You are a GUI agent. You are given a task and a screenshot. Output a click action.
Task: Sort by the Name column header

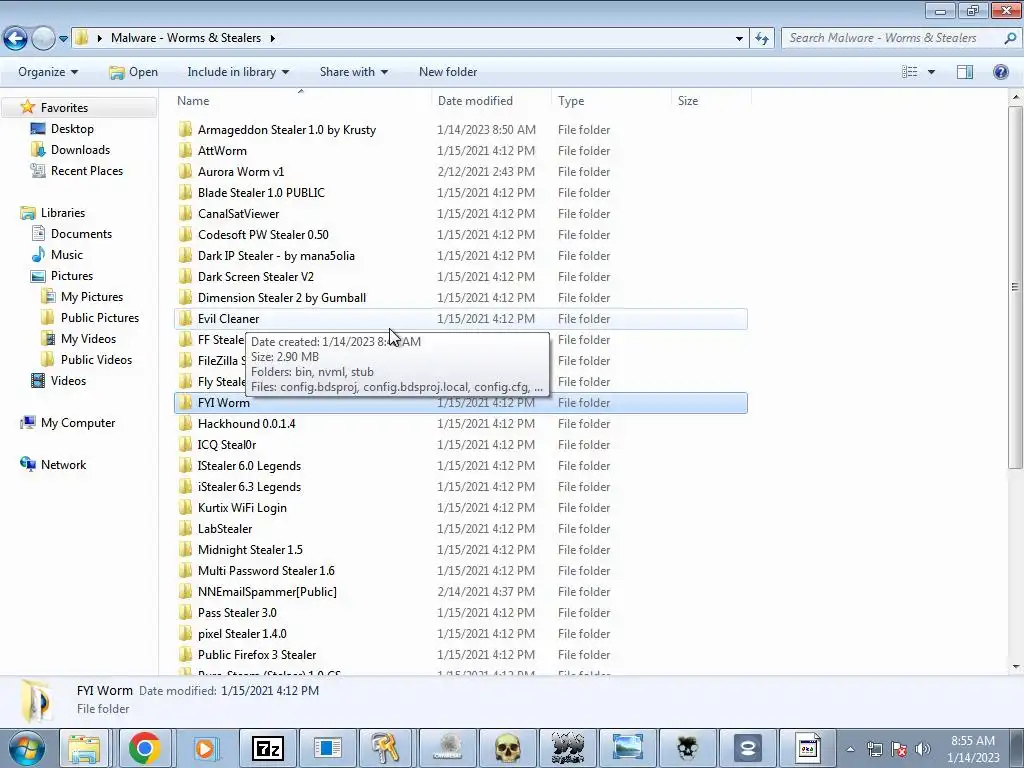coord(301,101)
